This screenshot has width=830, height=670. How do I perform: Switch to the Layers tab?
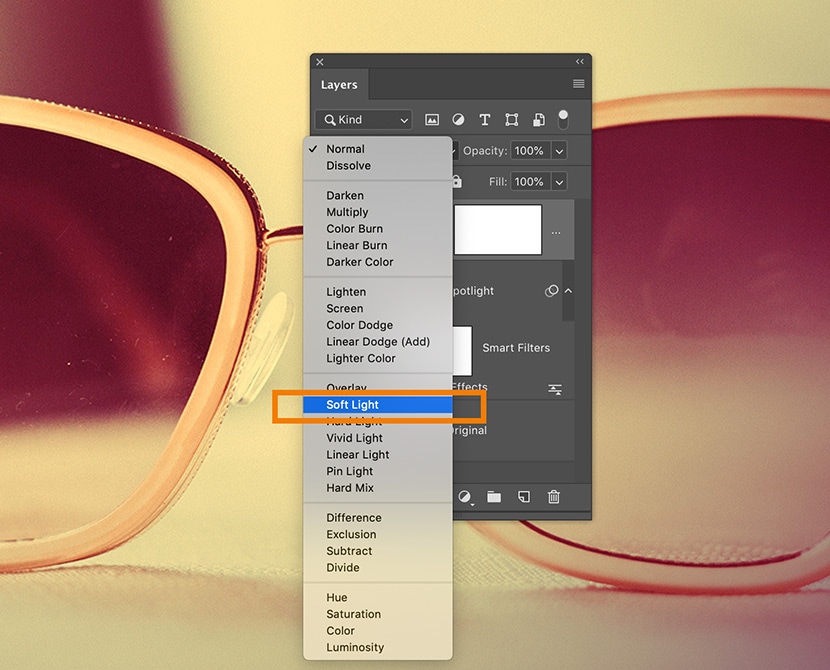(x=339, y=85)
